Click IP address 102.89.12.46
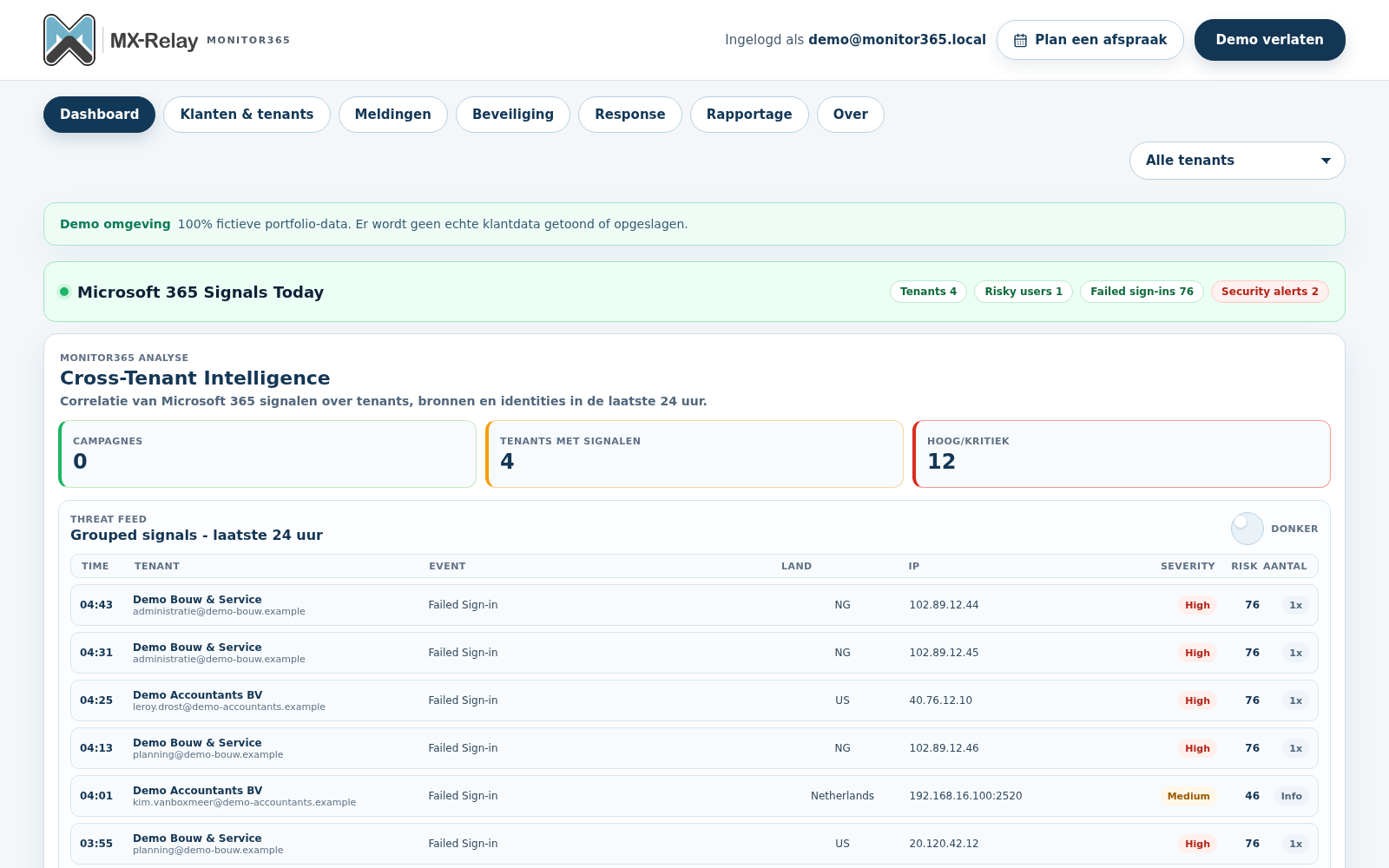This screenshot has height=868, width=1389. coord(944,748)
